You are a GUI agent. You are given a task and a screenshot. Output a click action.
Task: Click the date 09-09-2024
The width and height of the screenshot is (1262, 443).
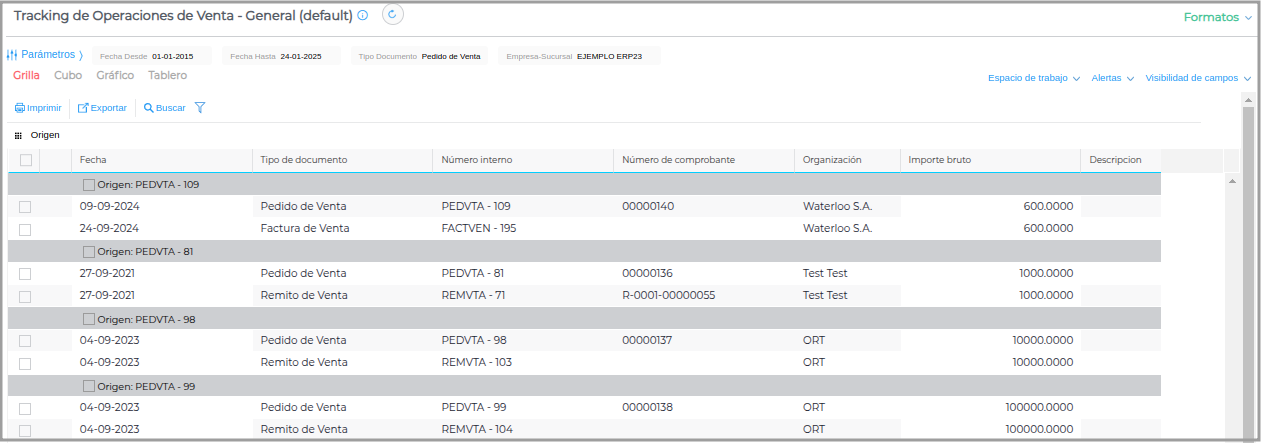(109, 207)
